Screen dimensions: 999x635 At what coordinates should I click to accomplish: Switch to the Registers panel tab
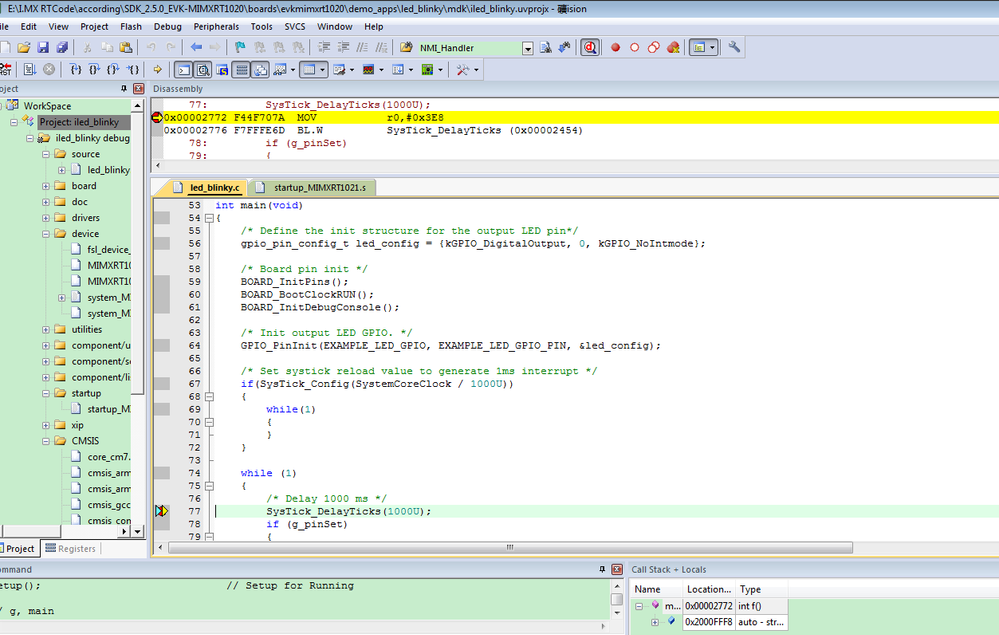(x=69, y=548)
